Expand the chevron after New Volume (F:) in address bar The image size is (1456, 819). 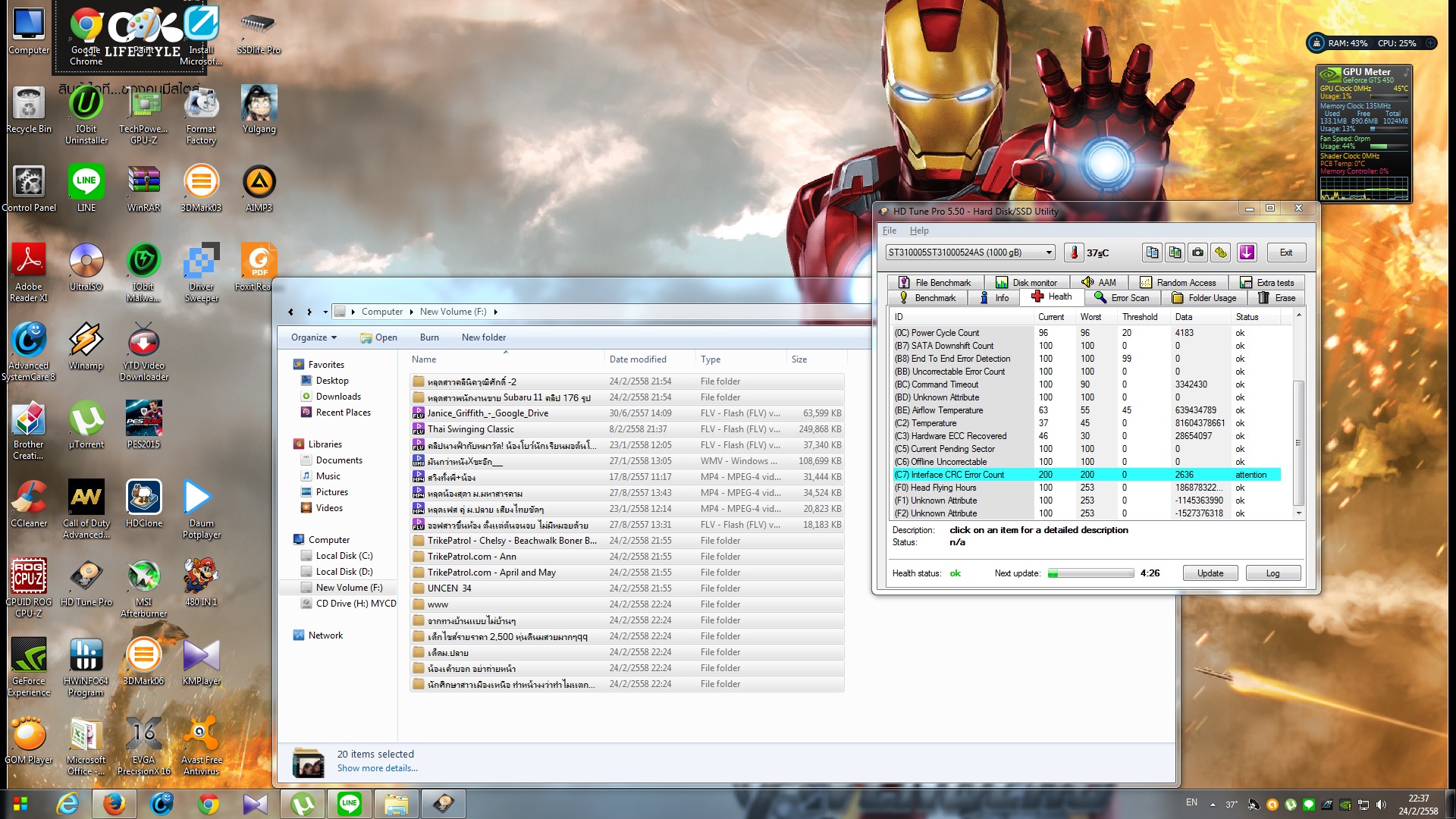(x=495, y=312)
